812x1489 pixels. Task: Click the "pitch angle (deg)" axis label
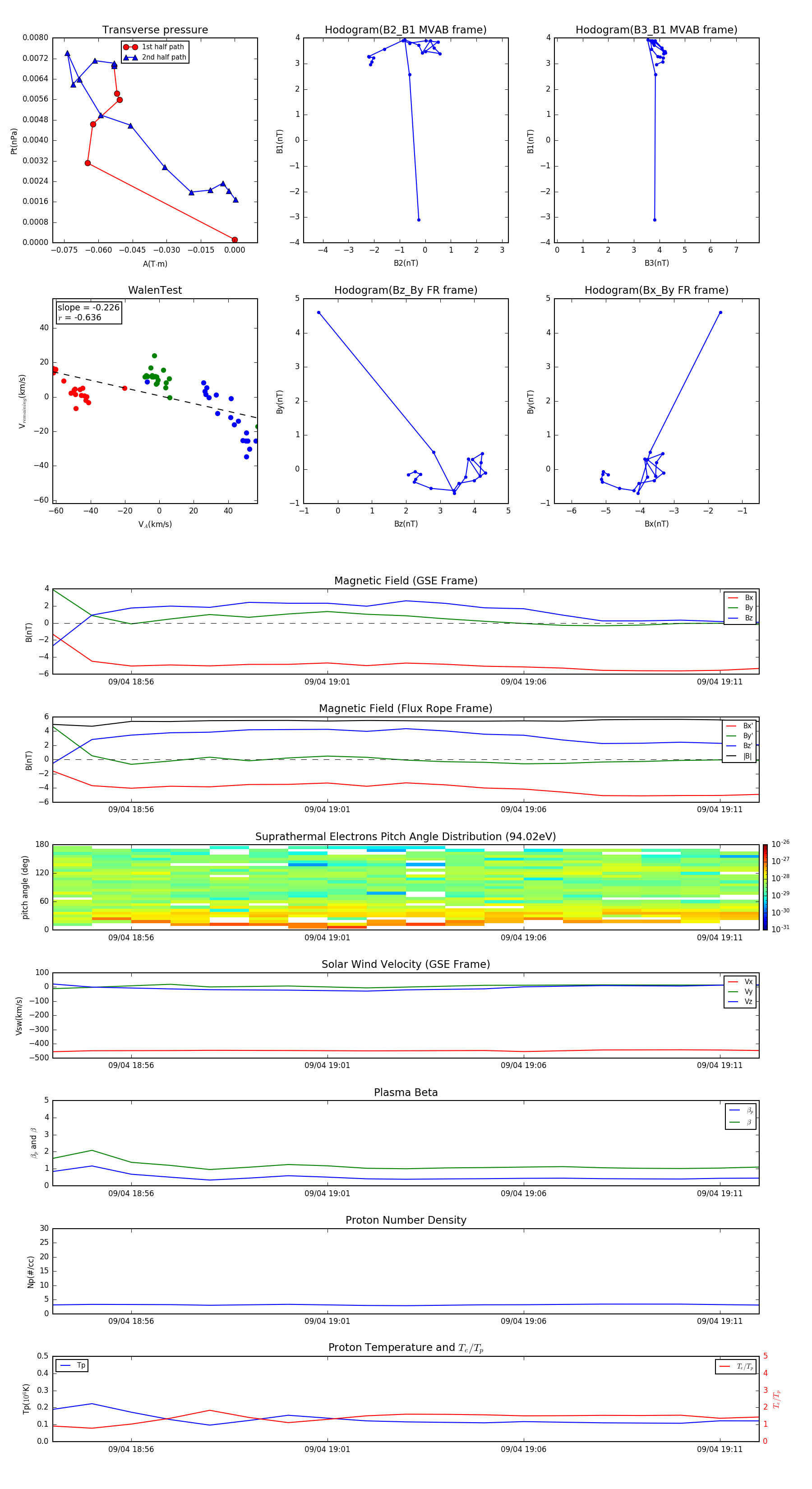click(25, 887)
